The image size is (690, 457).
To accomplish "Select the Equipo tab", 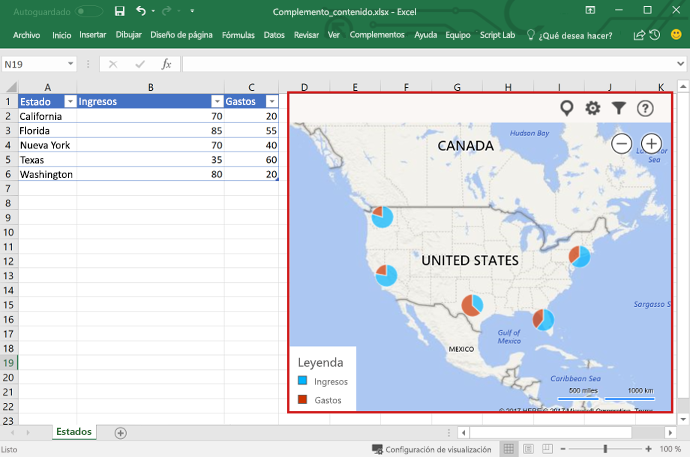I will (x=458, y=35).
